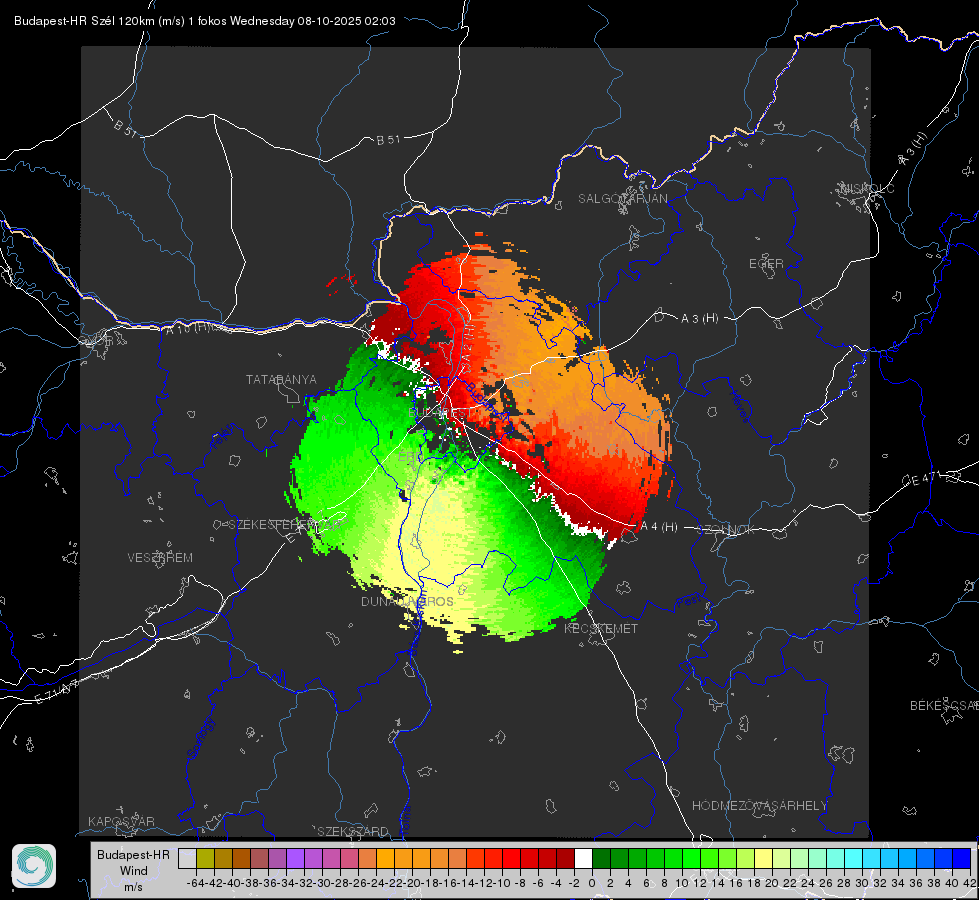
Task: Click the 'Fejér' county label
Action: (224, 437)
